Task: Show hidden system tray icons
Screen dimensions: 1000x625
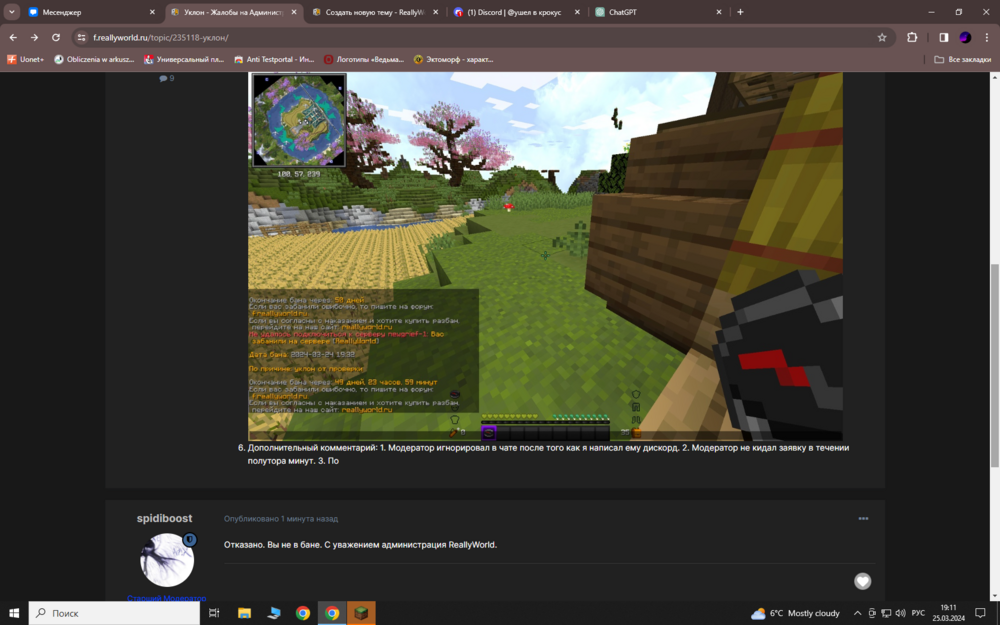Action: tap(857, 613)
